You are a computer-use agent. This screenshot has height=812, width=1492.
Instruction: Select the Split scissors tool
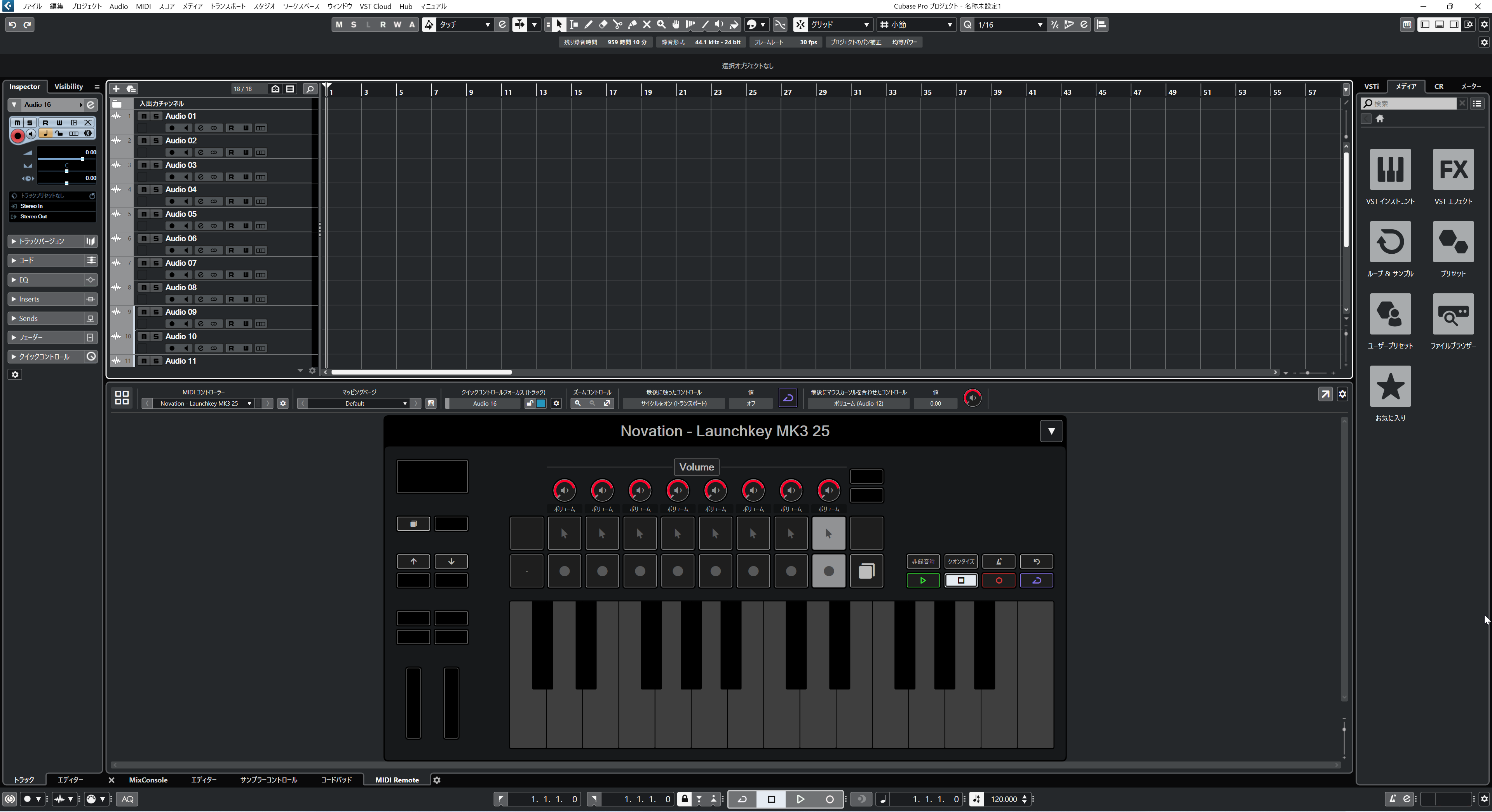(x=617, y=24)
